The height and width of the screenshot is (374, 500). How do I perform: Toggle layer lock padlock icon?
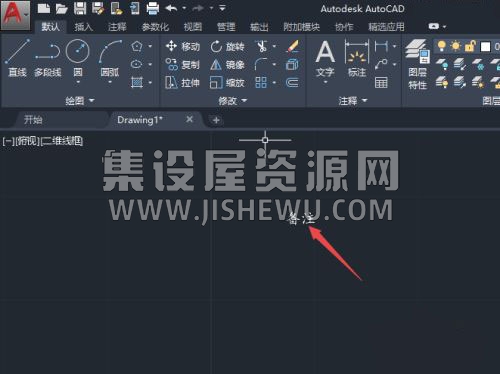pos(470,46)
